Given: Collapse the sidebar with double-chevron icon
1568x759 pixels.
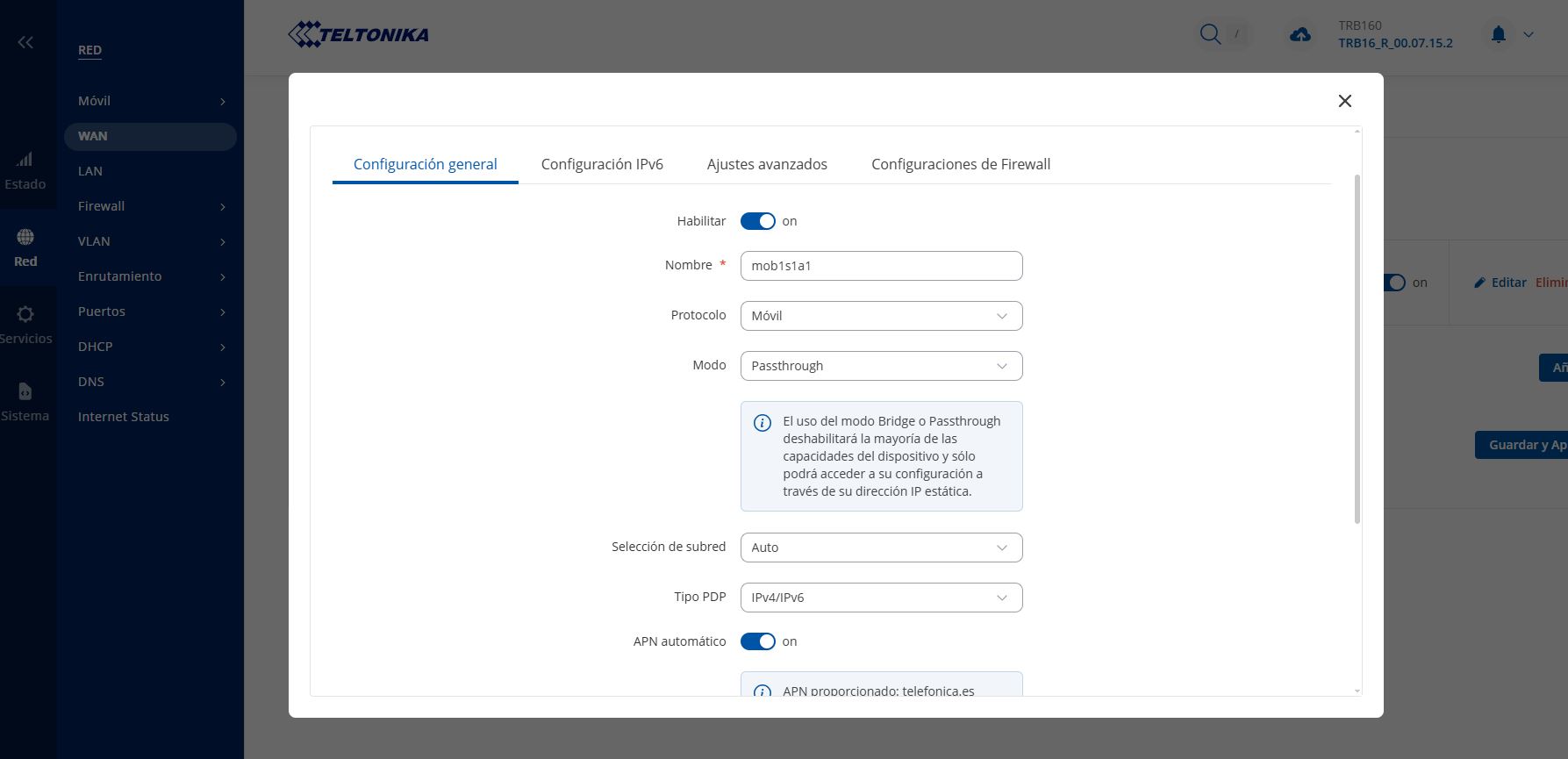Looking at the screenshot, I should 25,42.
